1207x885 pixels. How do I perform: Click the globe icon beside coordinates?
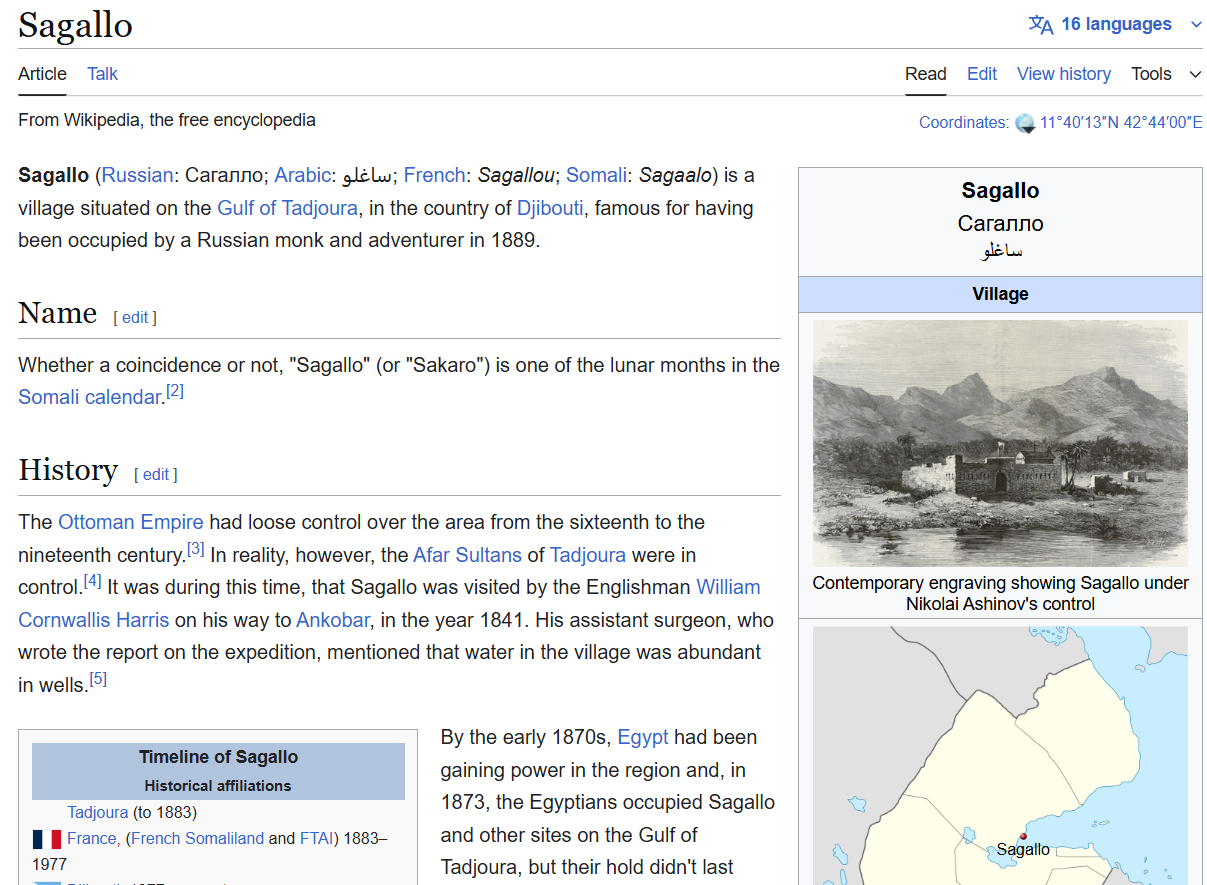pyautogui.click(x=1025, y=123)
